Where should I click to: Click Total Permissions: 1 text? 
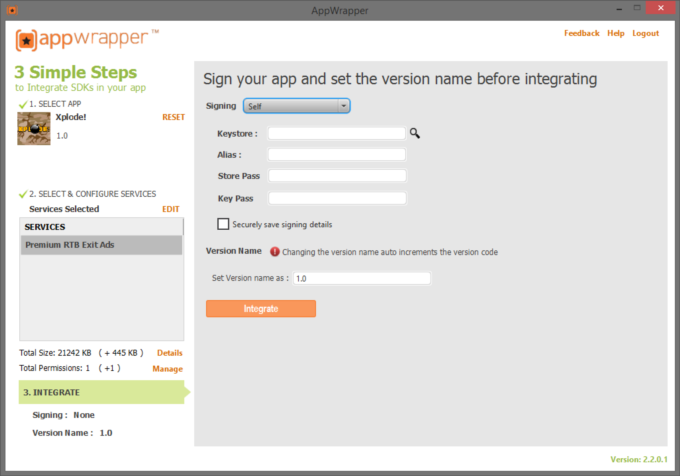pyautogui.click(x=54, y=368)
